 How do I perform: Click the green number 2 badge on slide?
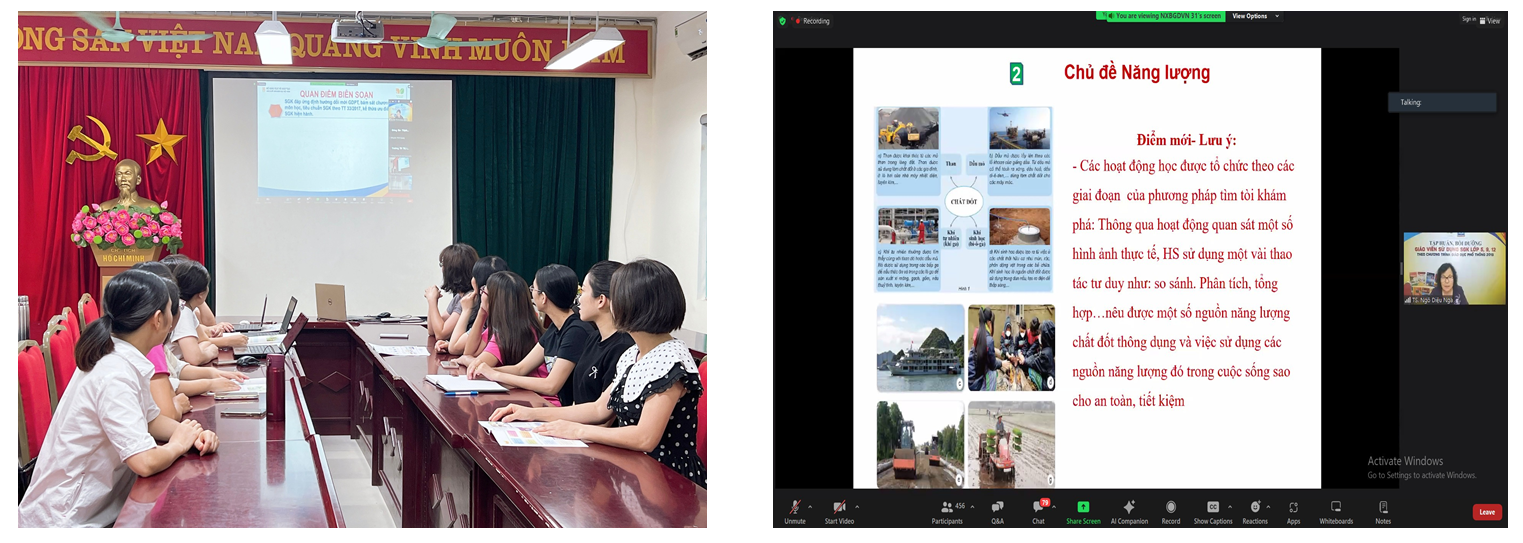[x=1016, y=73]
